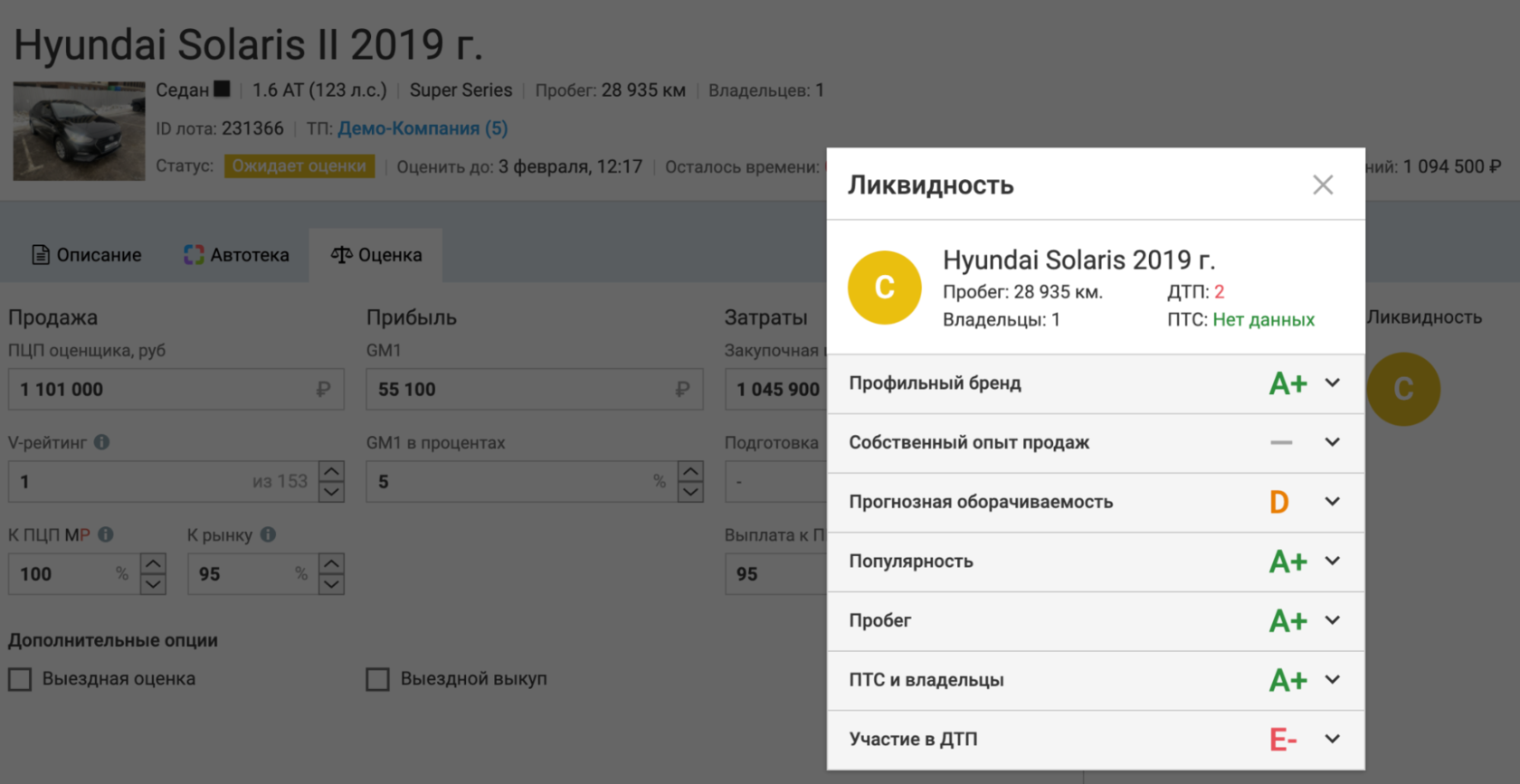Click the Нет данных ПТС value
Viewport: 1520px width, 784px height.
click(1264, 319)
